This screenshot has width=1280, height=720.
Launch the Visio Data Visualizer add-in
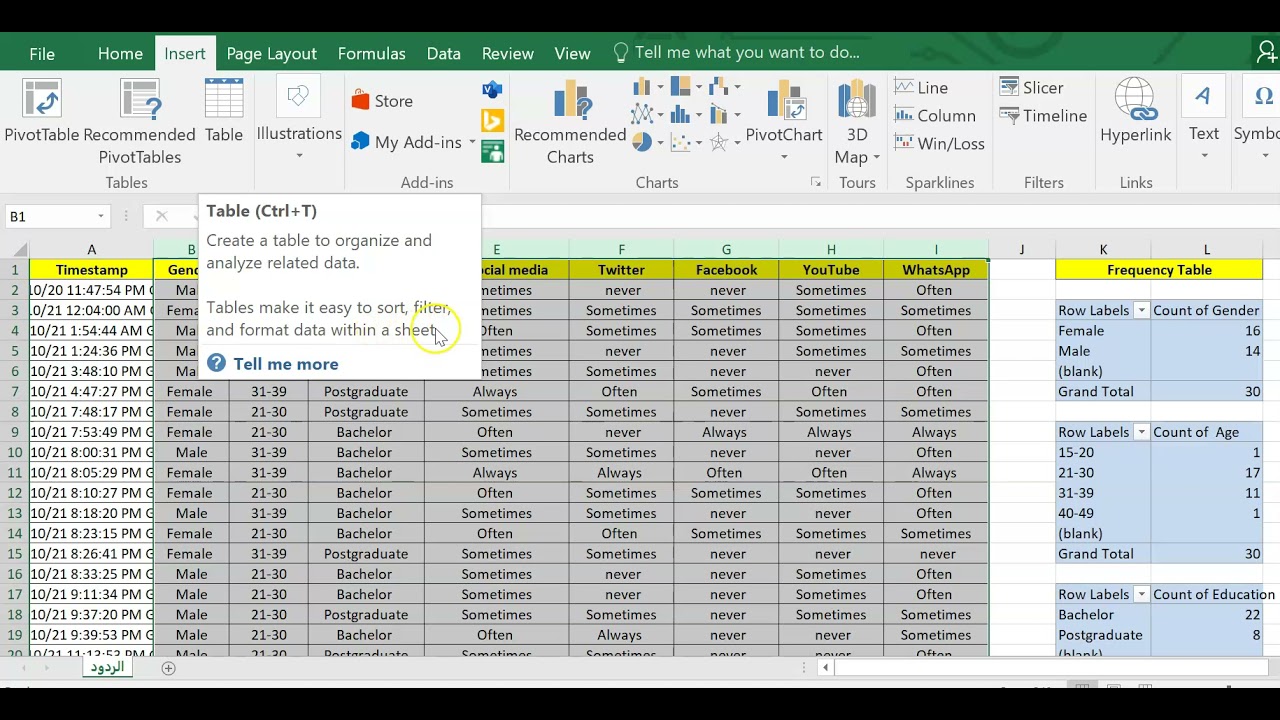tap(492, 90)
